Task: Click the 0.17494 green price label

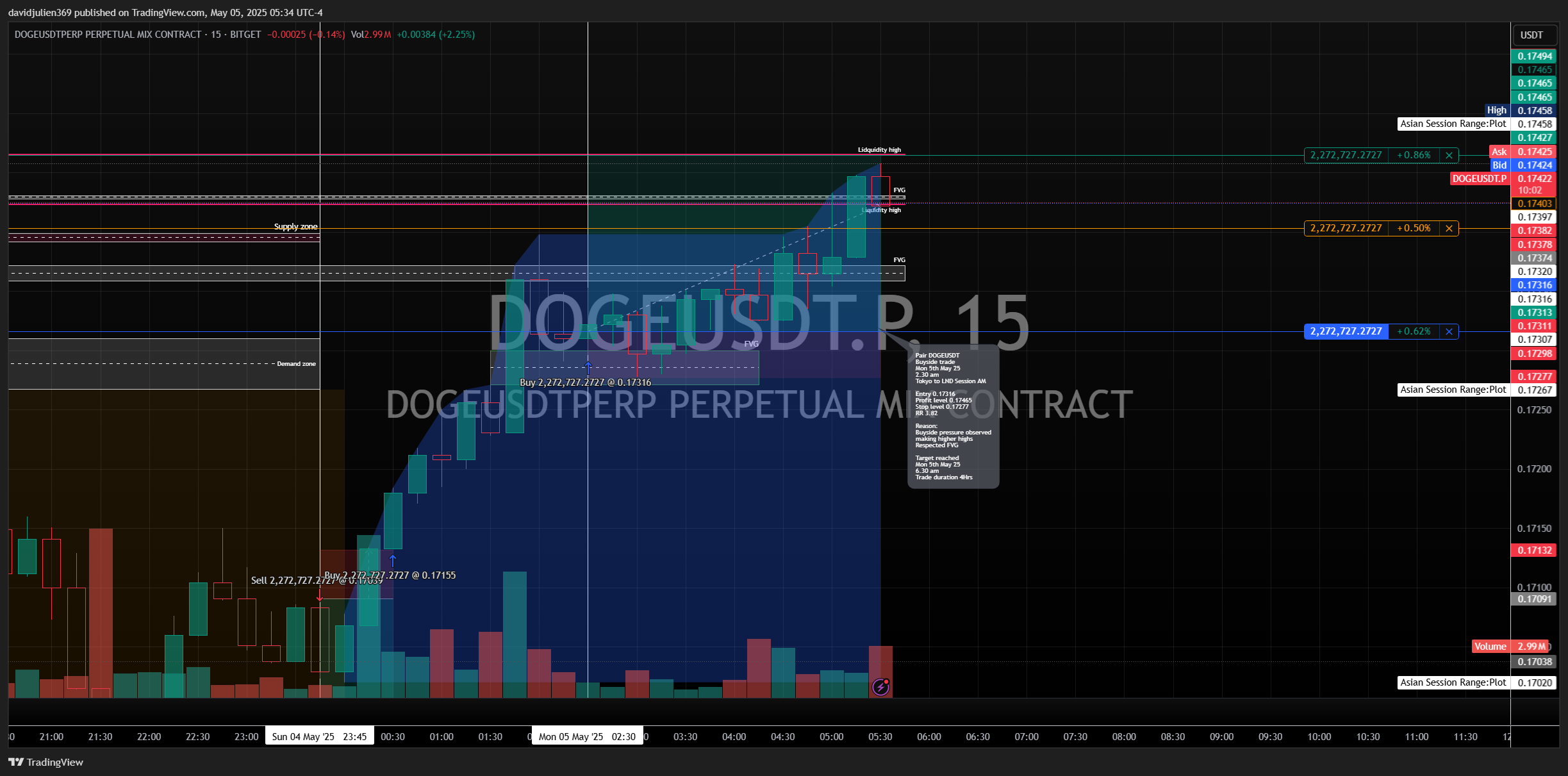Action: coord(1534,56)
